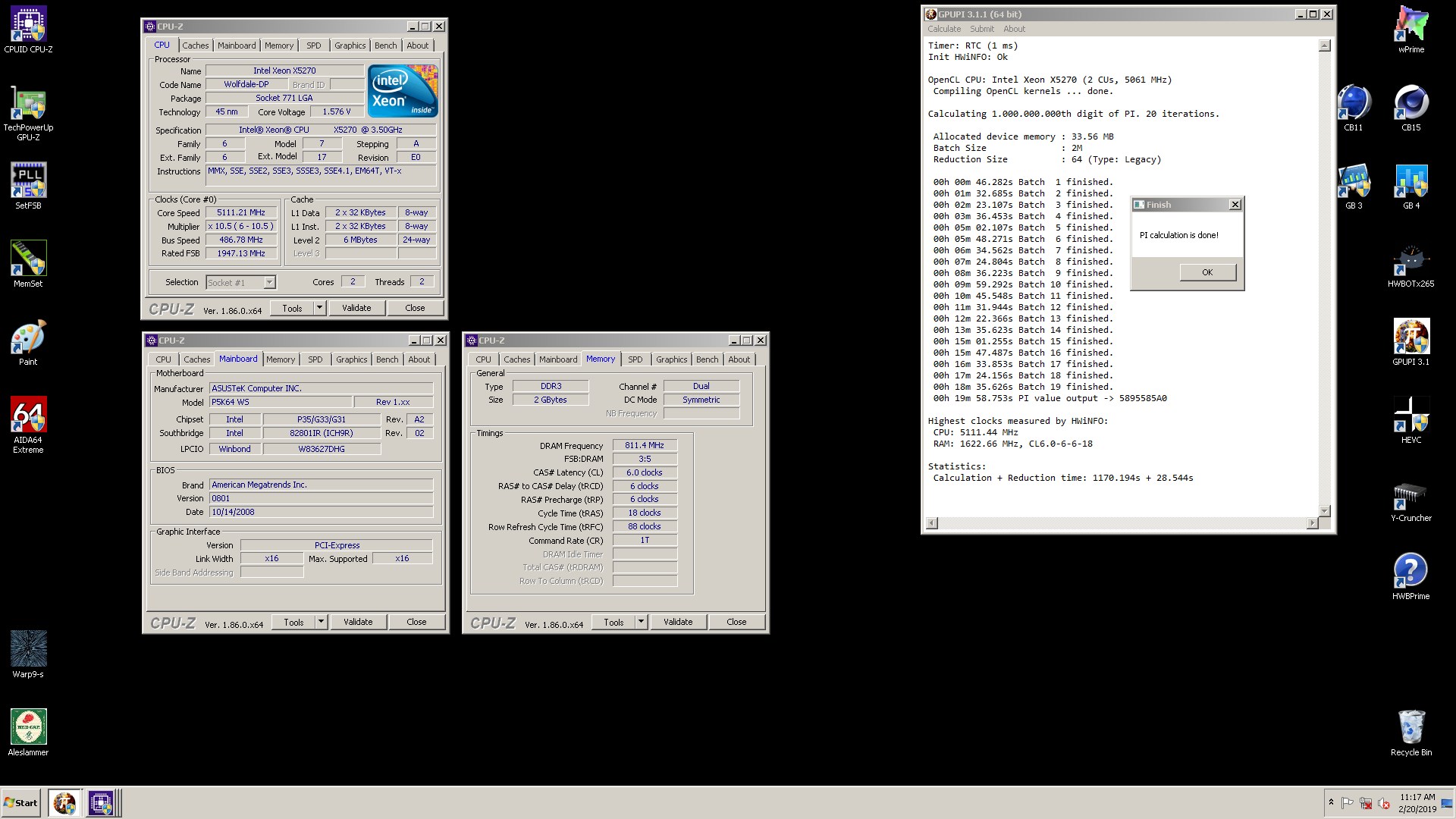Screen dimensions: 1456x819
Task: Open Bench tab in the Mainboard CPU-Z window
Action: click(387, 359)
